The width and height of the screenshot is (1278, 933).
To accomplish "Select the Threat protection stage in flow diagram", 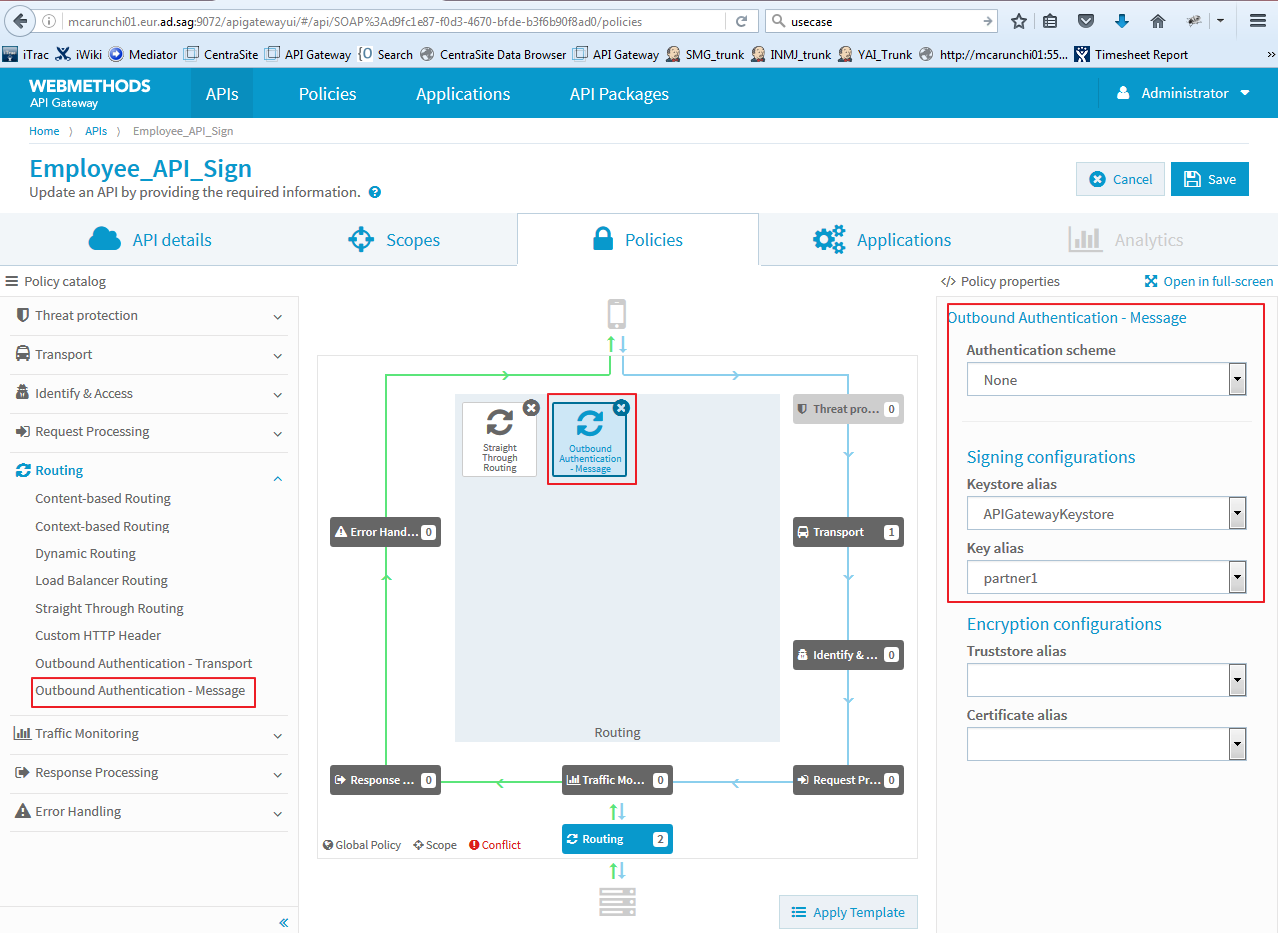I will click(848, 409).
